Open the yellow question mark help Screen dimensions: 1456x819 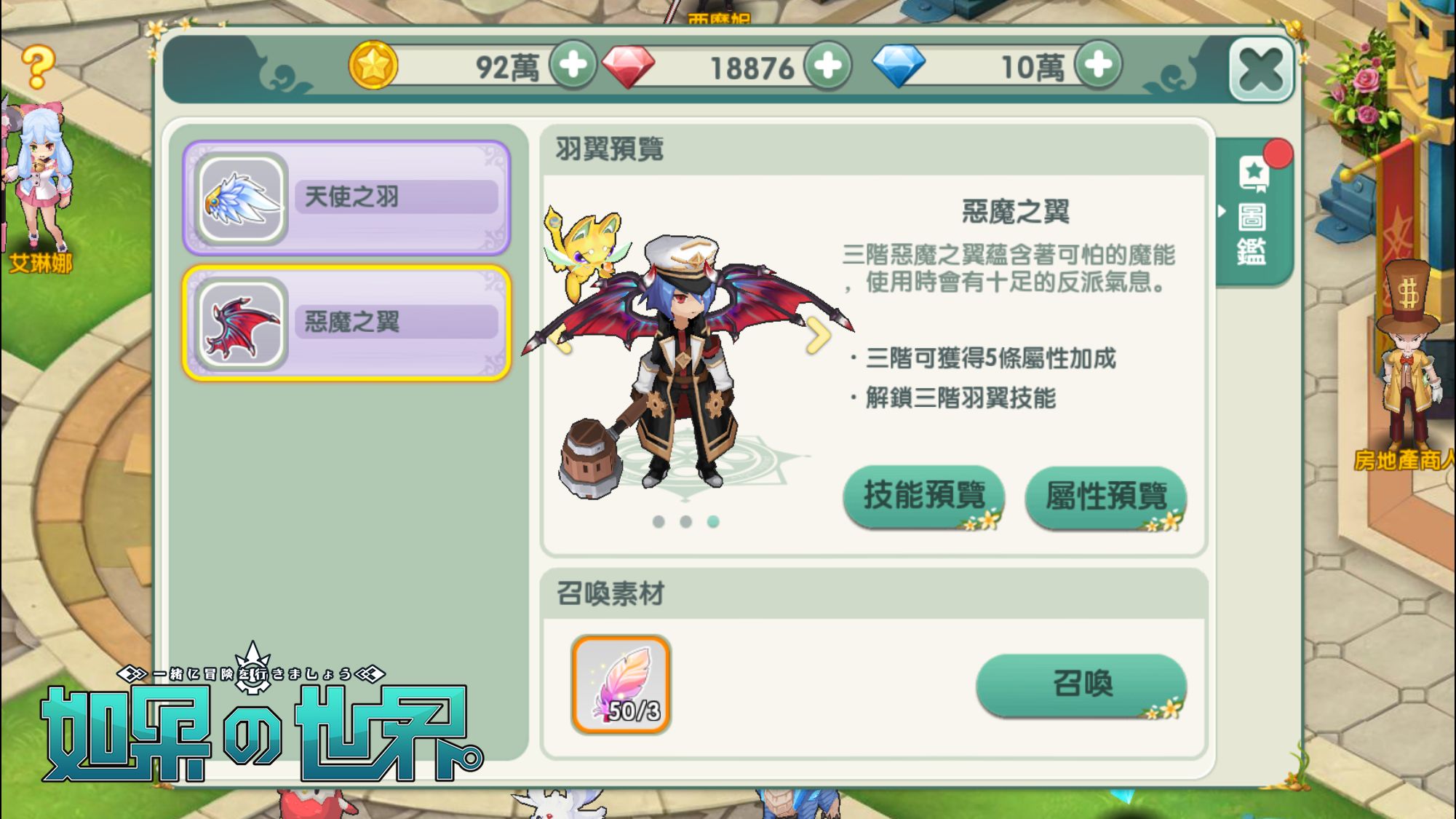click(37, 67)
